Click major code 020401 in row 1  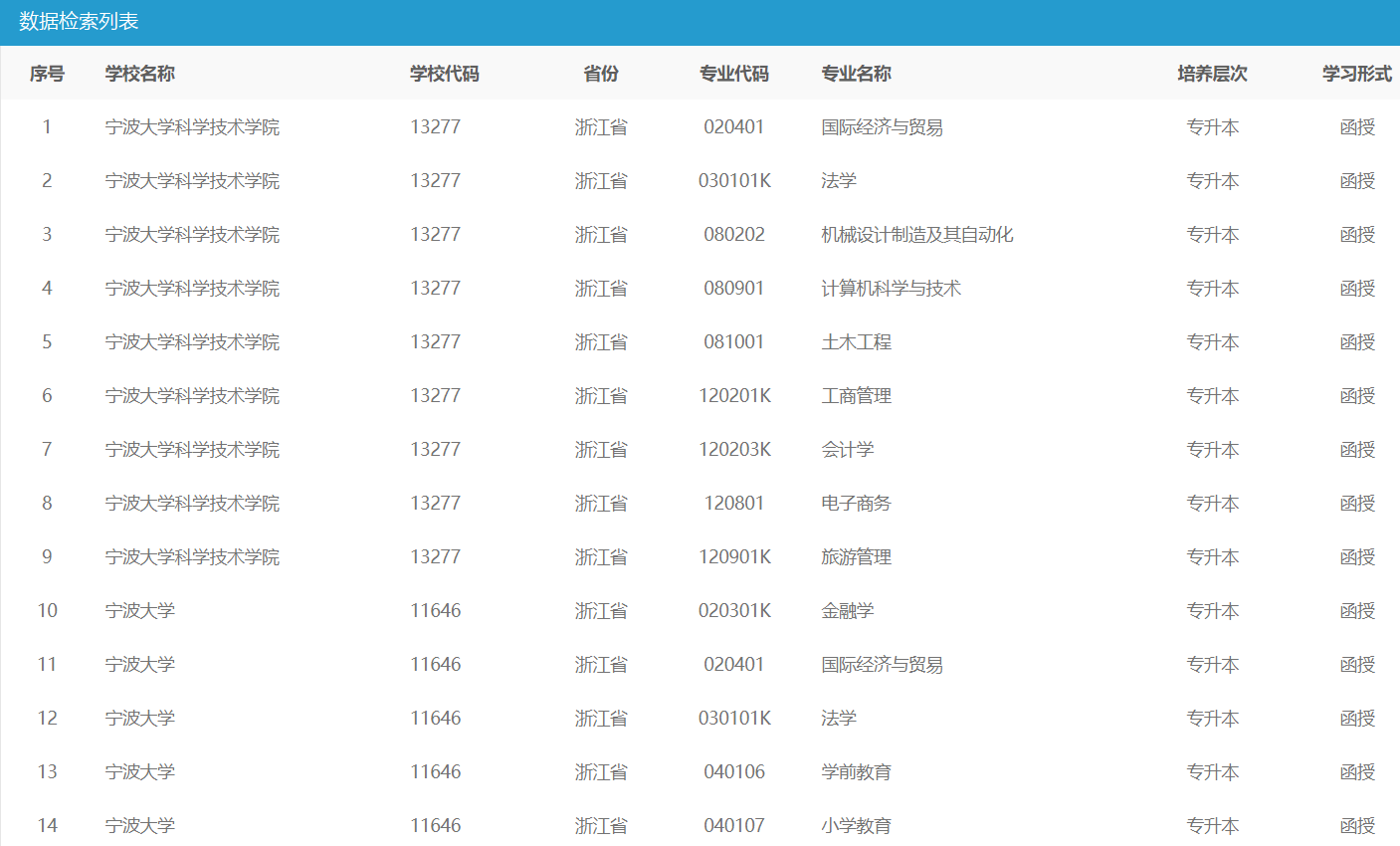(734, 127)
